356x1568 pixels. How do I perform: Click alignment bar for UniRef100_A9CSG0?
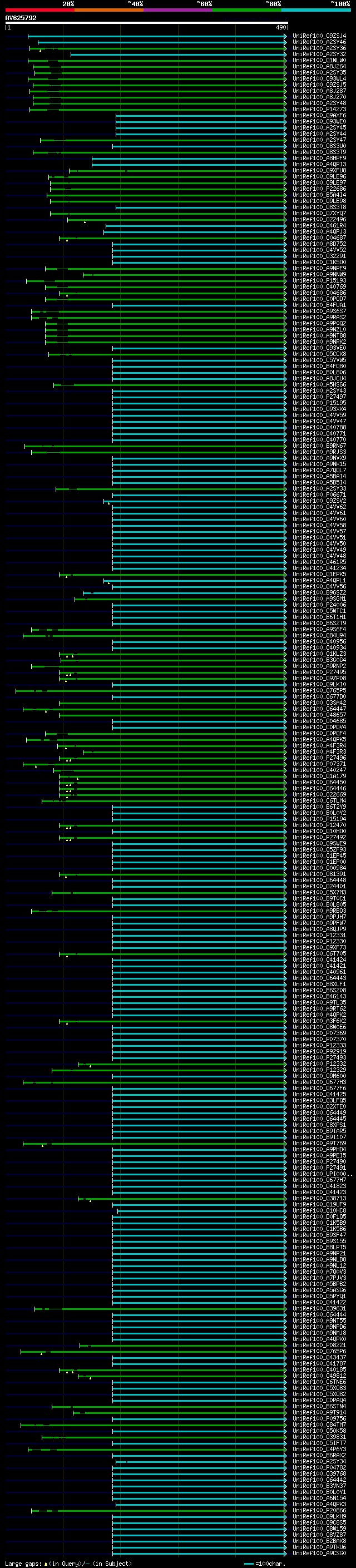click(200, 1554)
